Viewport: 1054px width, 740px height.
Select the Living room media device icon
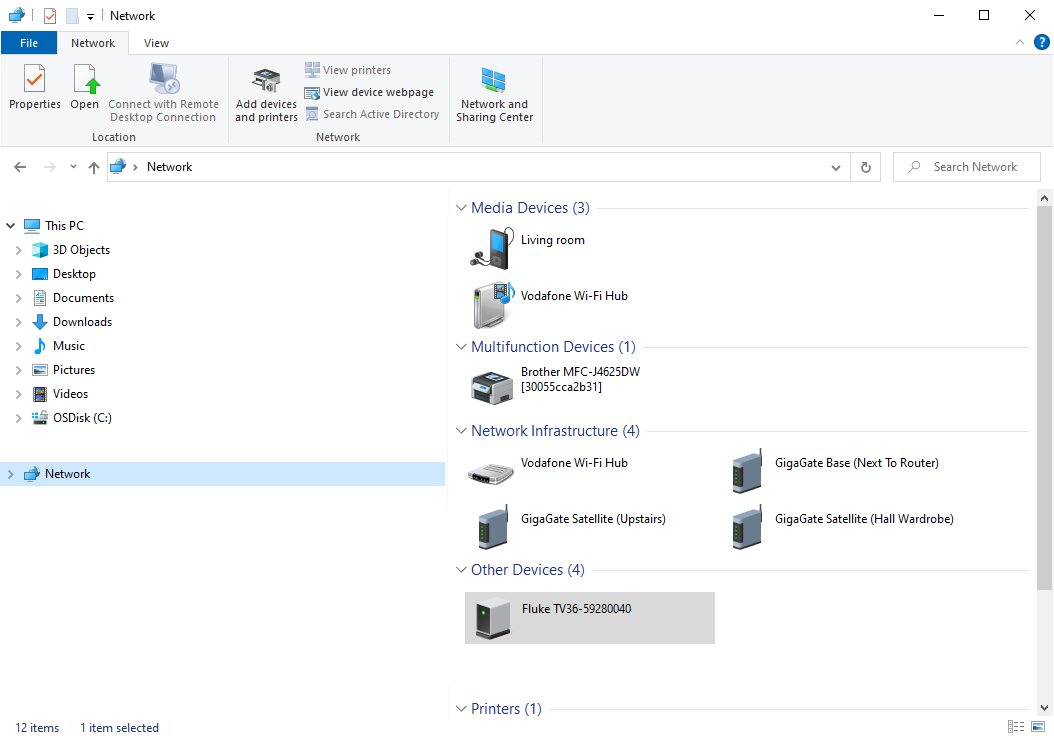(492, 248)
